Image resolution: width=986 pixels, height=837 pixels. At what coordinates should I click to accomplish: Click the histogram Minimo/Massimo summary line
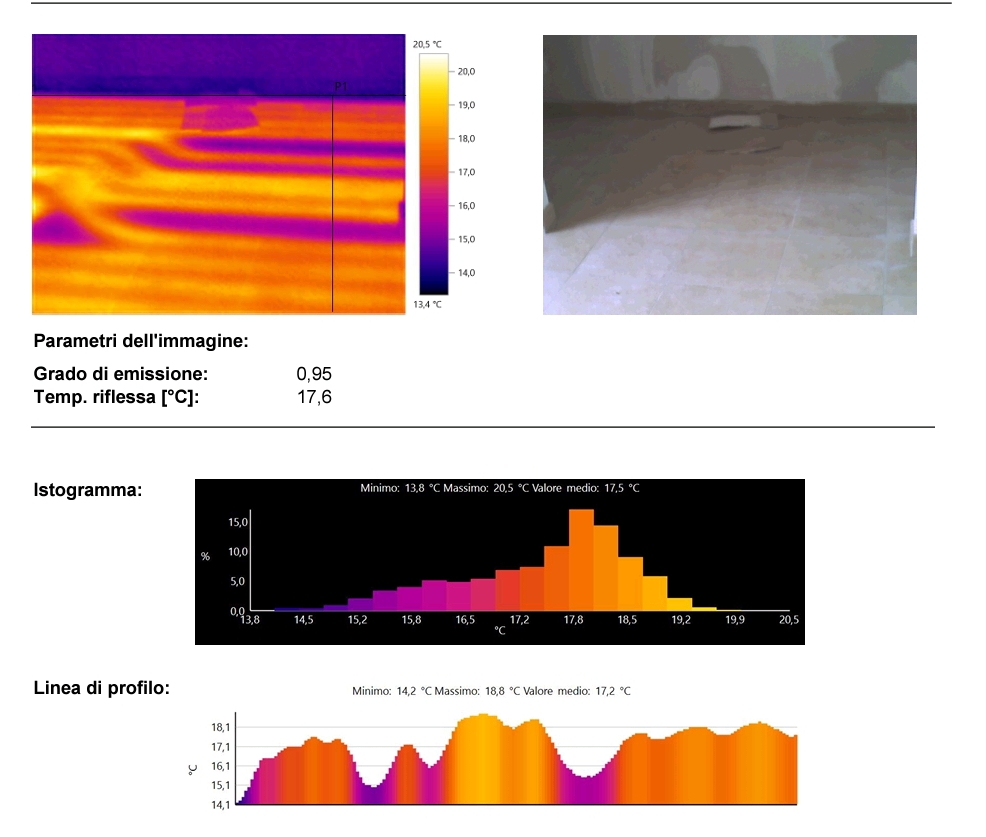tap(500, 488)
